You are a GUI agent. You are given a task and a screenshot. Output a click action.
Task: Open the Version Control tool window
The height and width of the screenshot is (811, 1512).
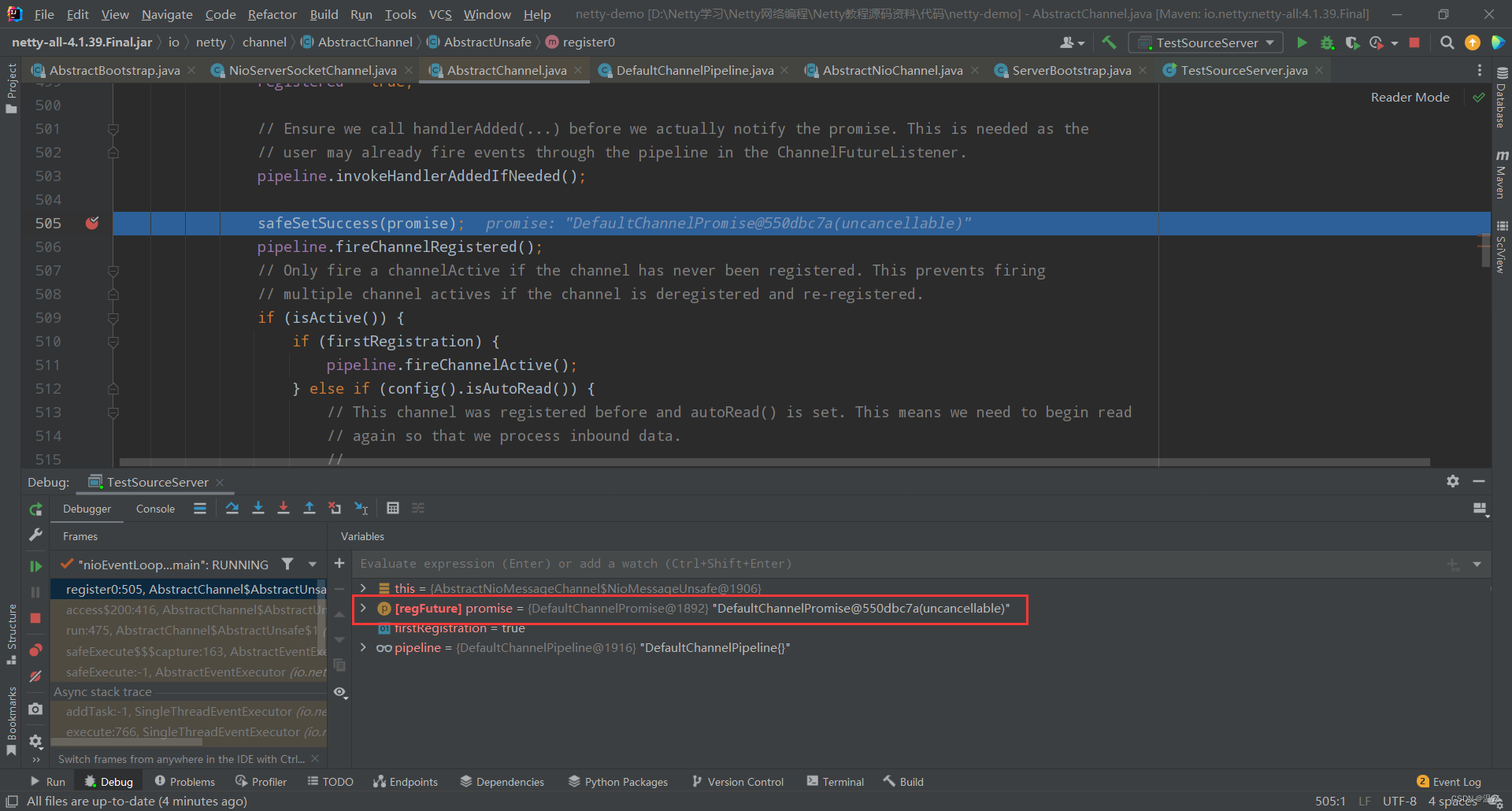point(737,781)
